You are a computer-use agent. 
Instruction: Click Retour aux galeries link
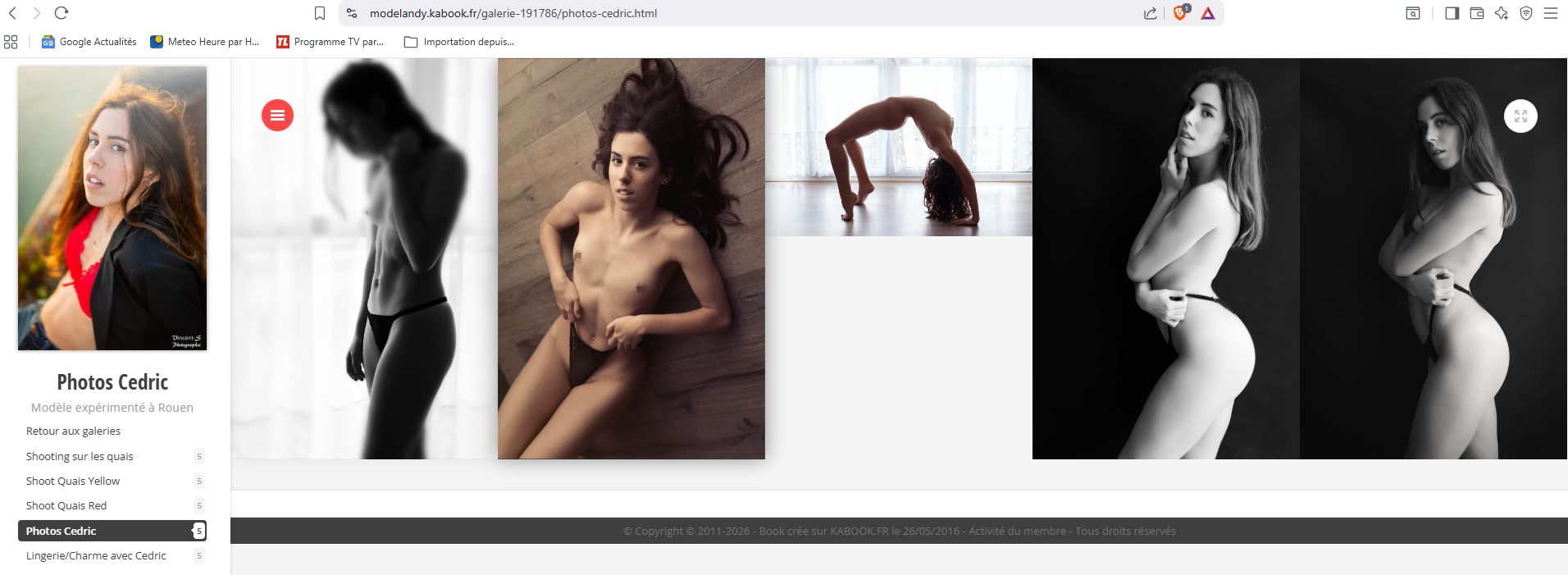click(x=73, y=431)
